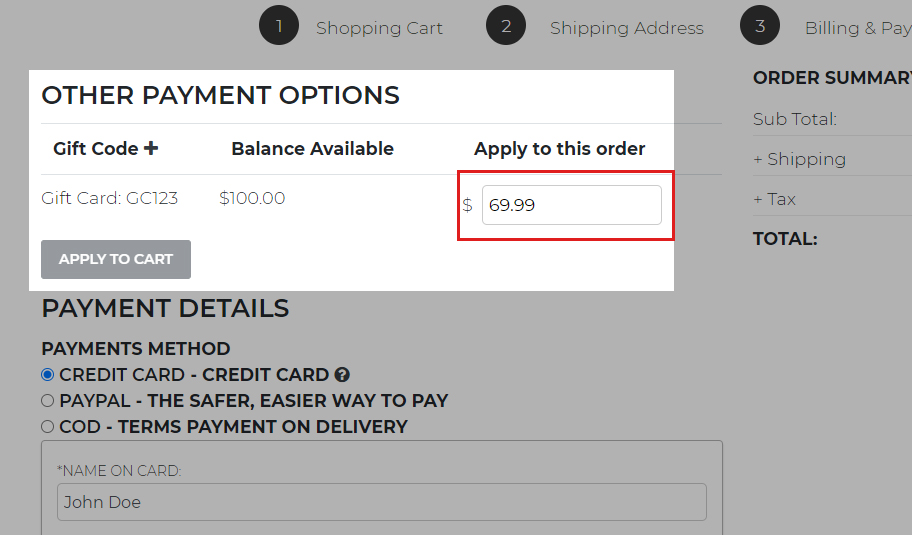Go to Shipping Address step

point(626,28)
